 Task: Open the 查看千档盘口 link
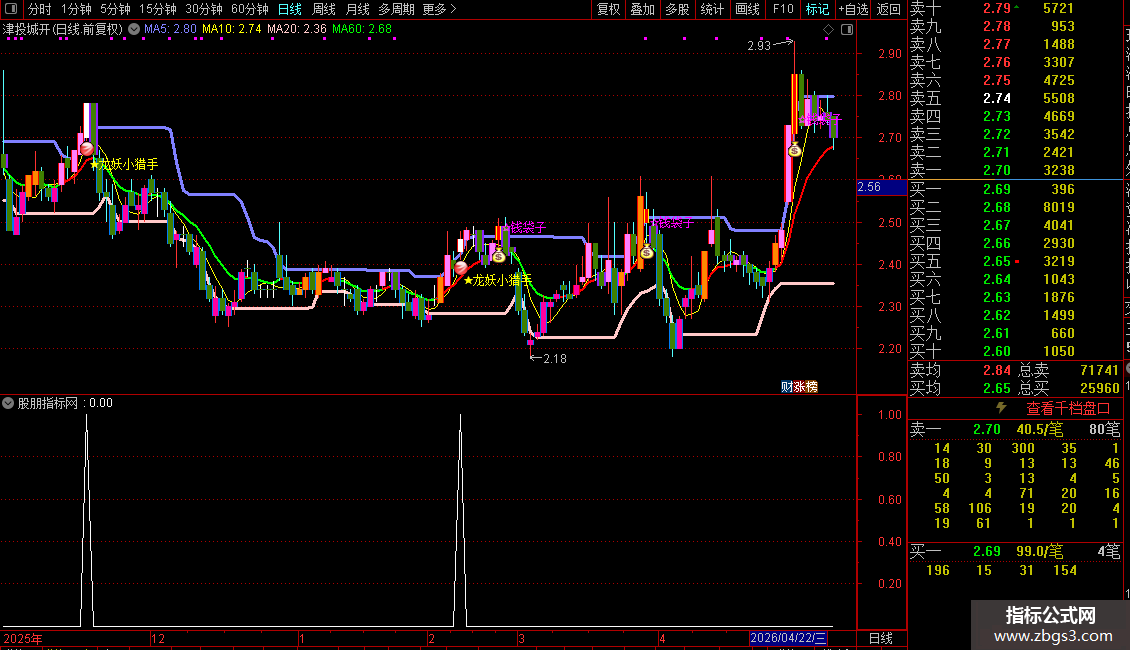point(1068,408)
